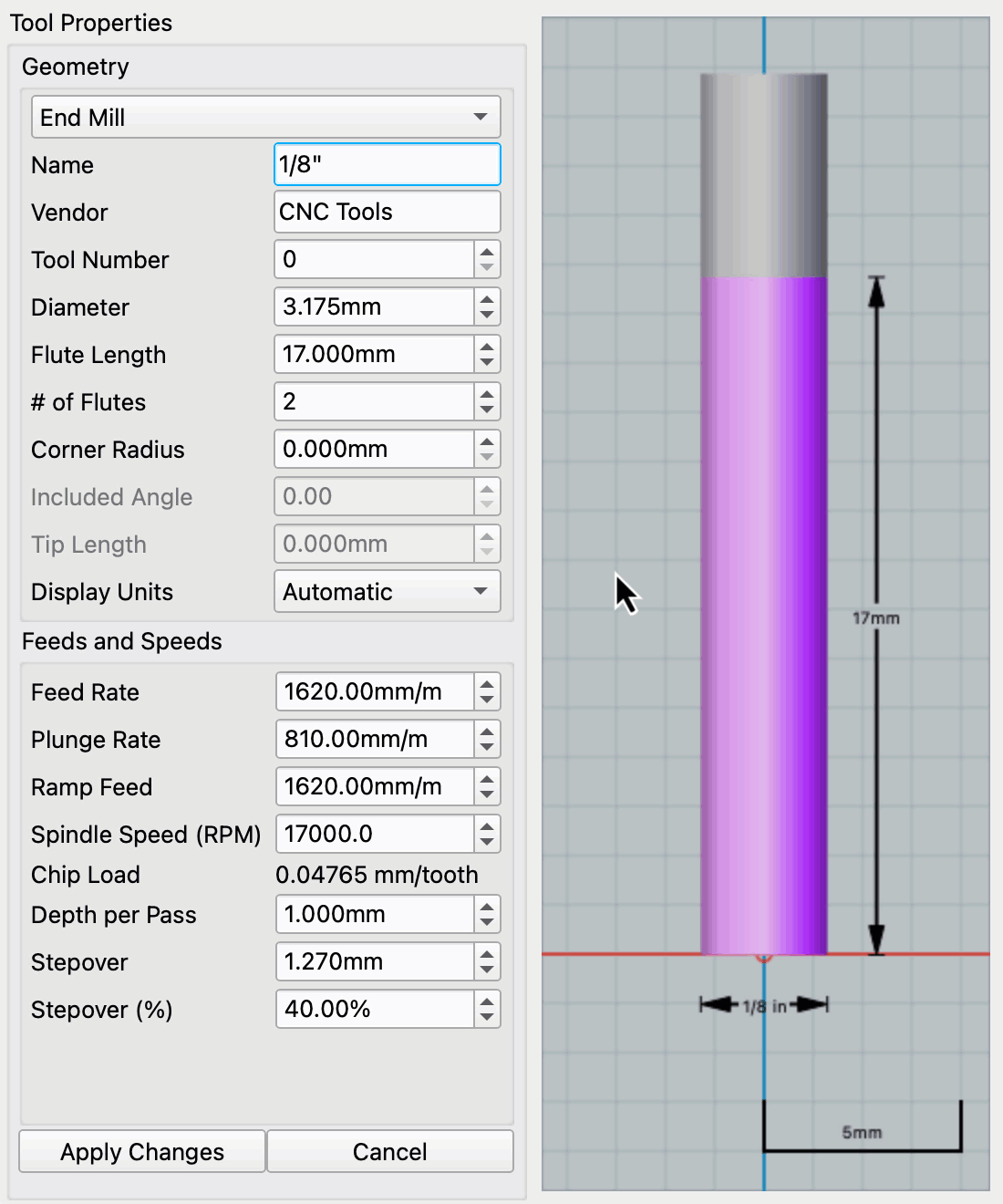Increase Ramp Feed stepper value
Image resolution: width=1003 pixels, height=1204 pixels.
(x=487, y=779)
